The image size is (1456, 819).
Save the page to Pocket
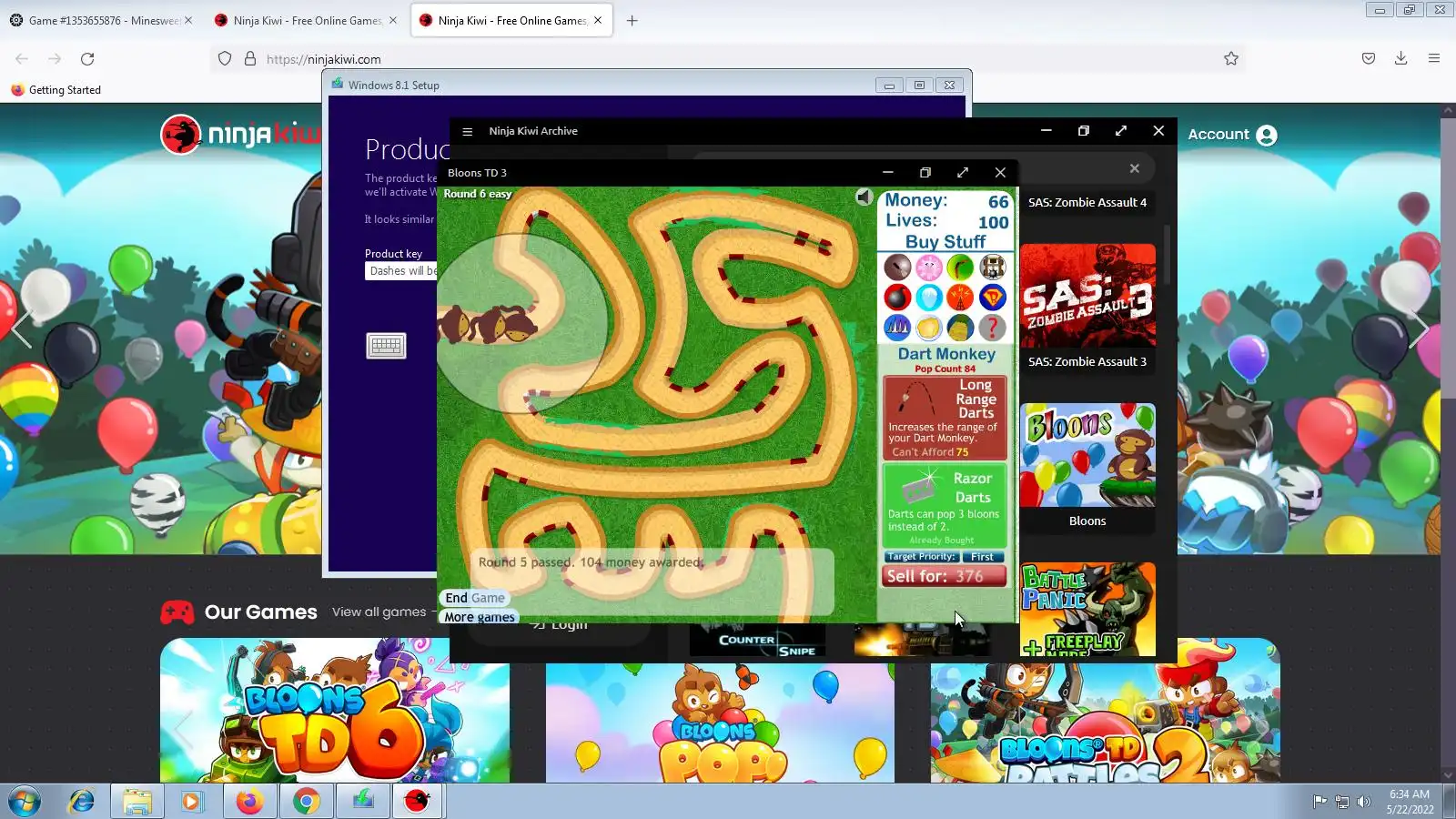(1368, 59)
